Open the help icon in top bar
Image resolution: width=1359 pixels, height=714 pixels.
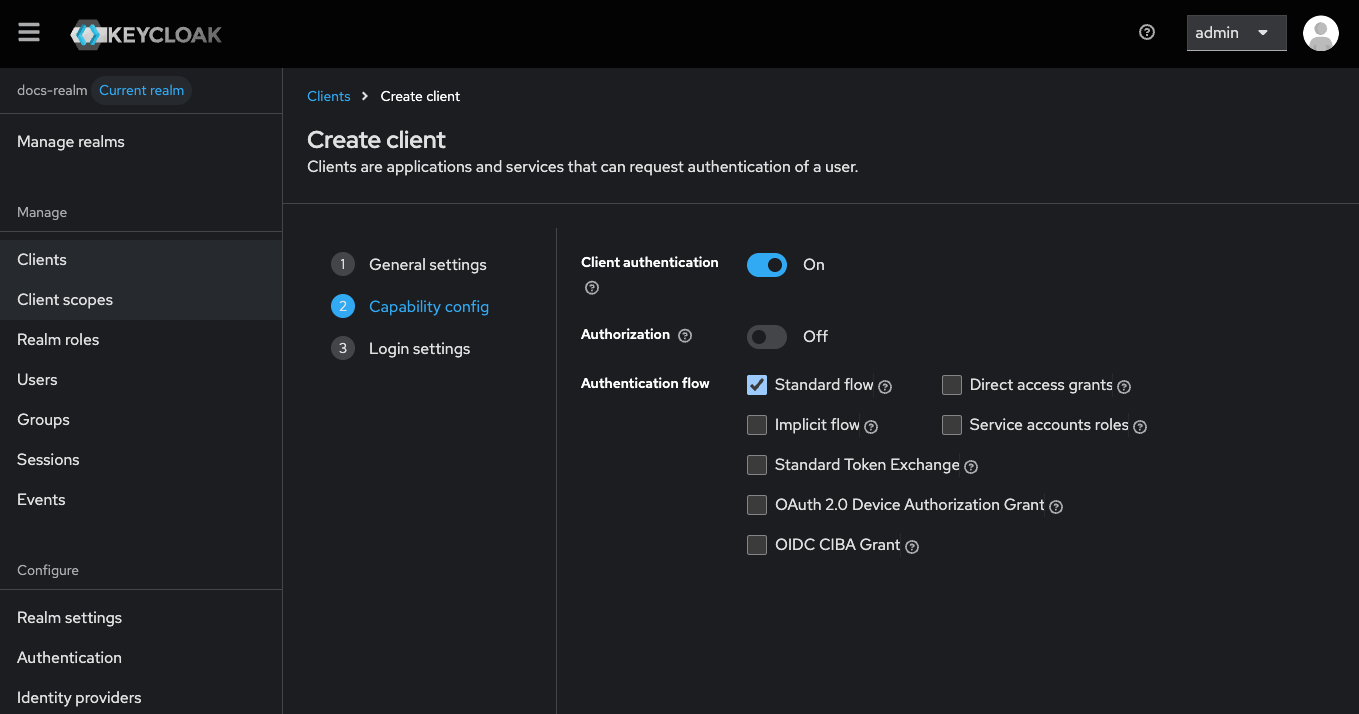(x=1147, y=32)
